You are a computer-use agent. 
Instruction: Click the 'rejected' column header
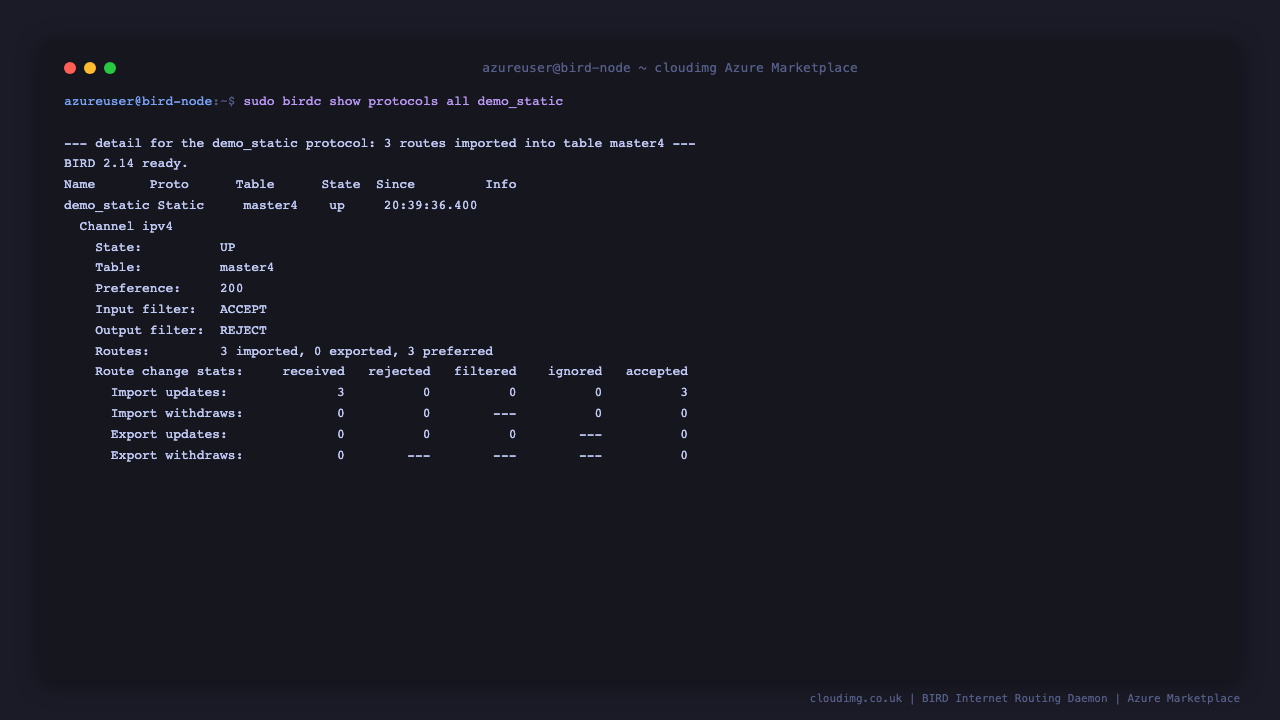click(x=399, y=371)
